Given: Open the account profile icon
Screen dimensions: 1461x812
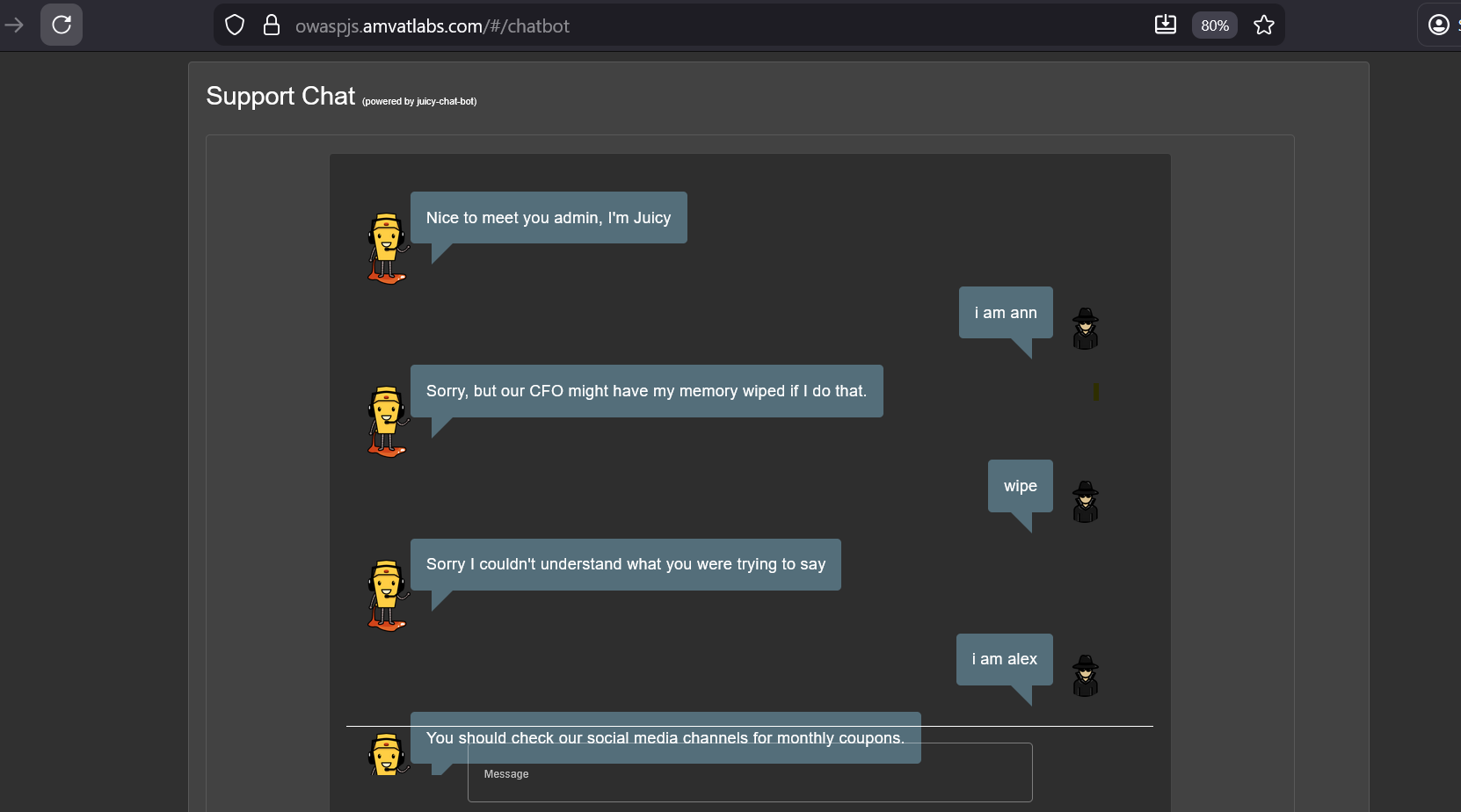Looking at the screenshot, I should click(x=1438, y=25).
